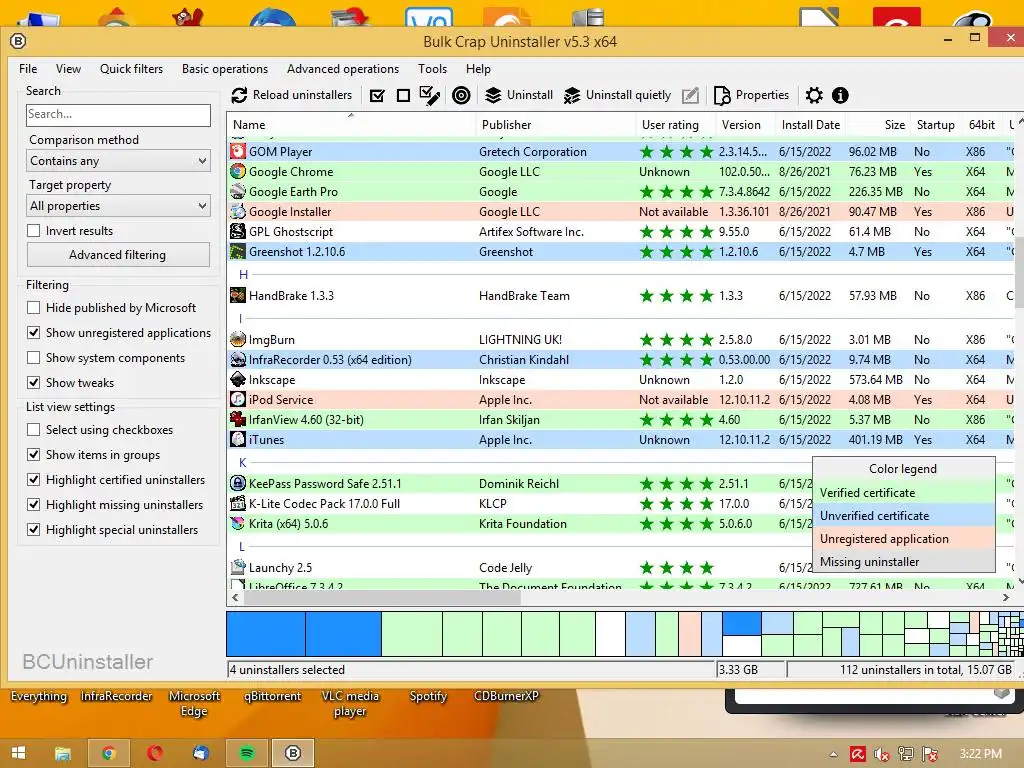Open the View menu
The height and width of the screenshot is (768, 1024).
[68, 69]
